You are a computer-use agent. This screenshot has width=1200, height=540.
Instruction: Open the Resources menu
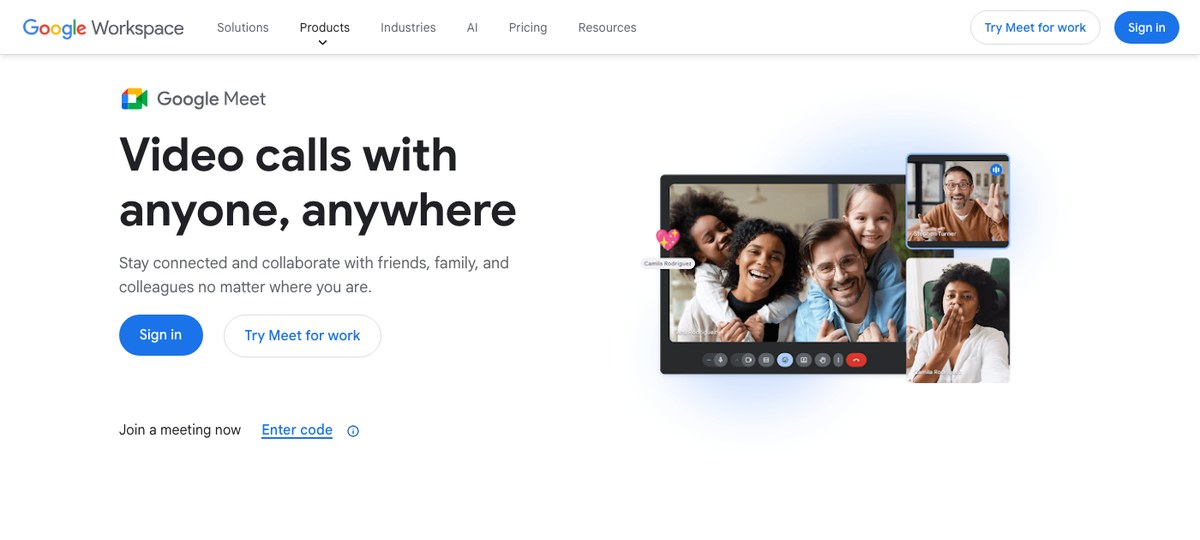[607, 28]
